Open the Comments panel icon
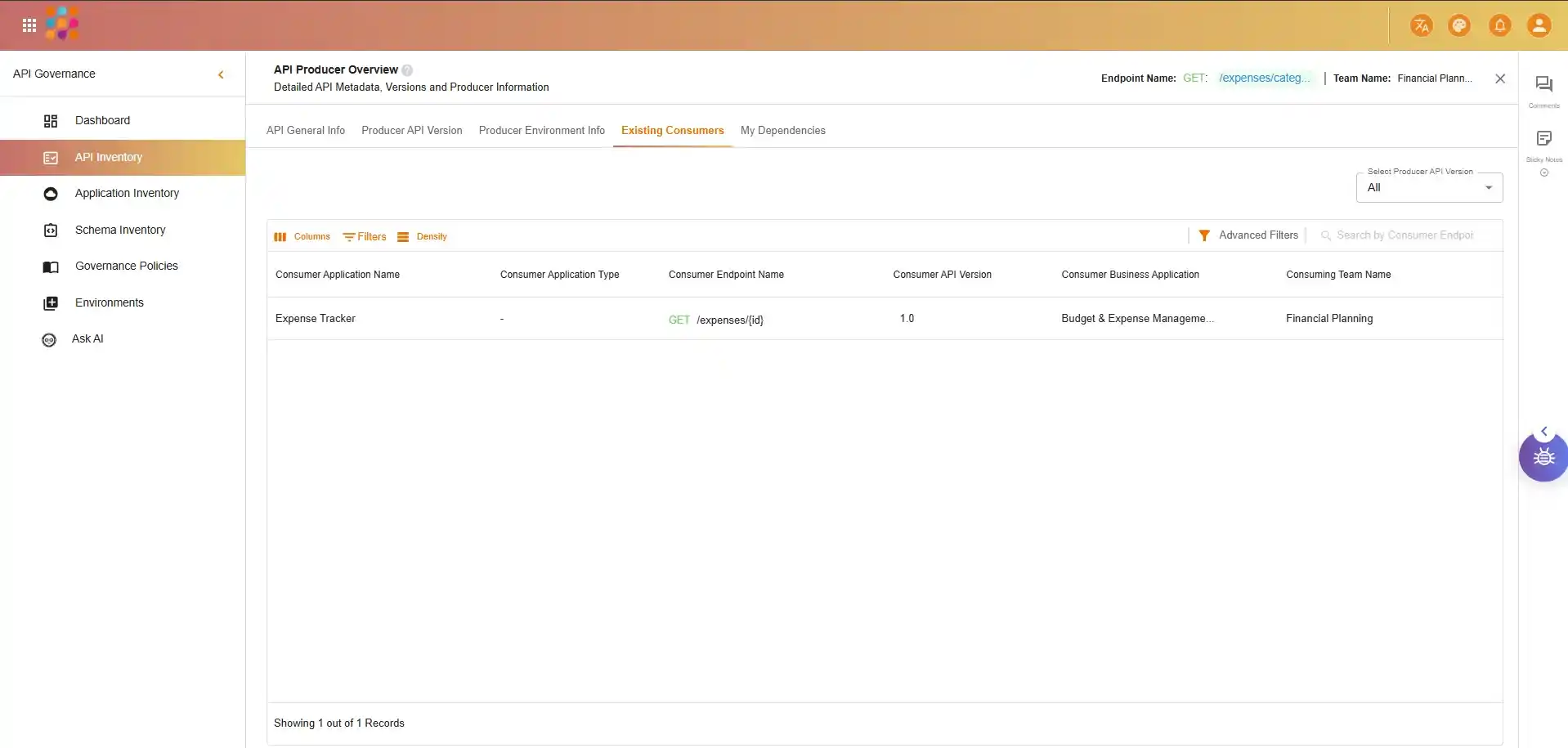Viewport: 1568px width, 748px height. tap(1543, 84)
